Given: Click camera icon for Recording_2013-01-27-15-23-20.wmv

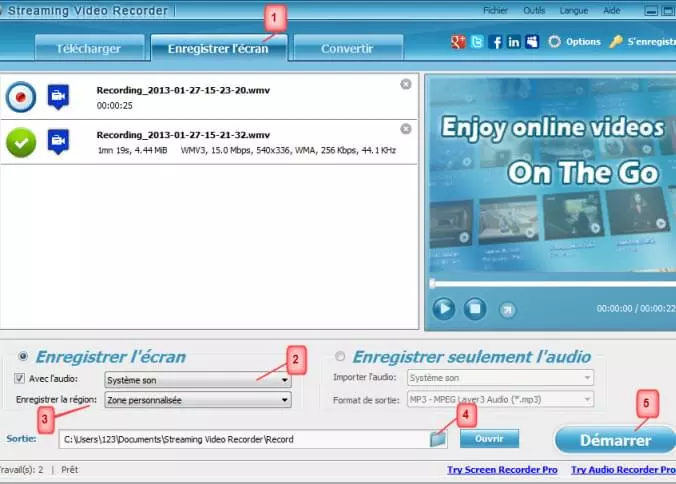Looking at the screenshot, I should [x=58, y=97].
